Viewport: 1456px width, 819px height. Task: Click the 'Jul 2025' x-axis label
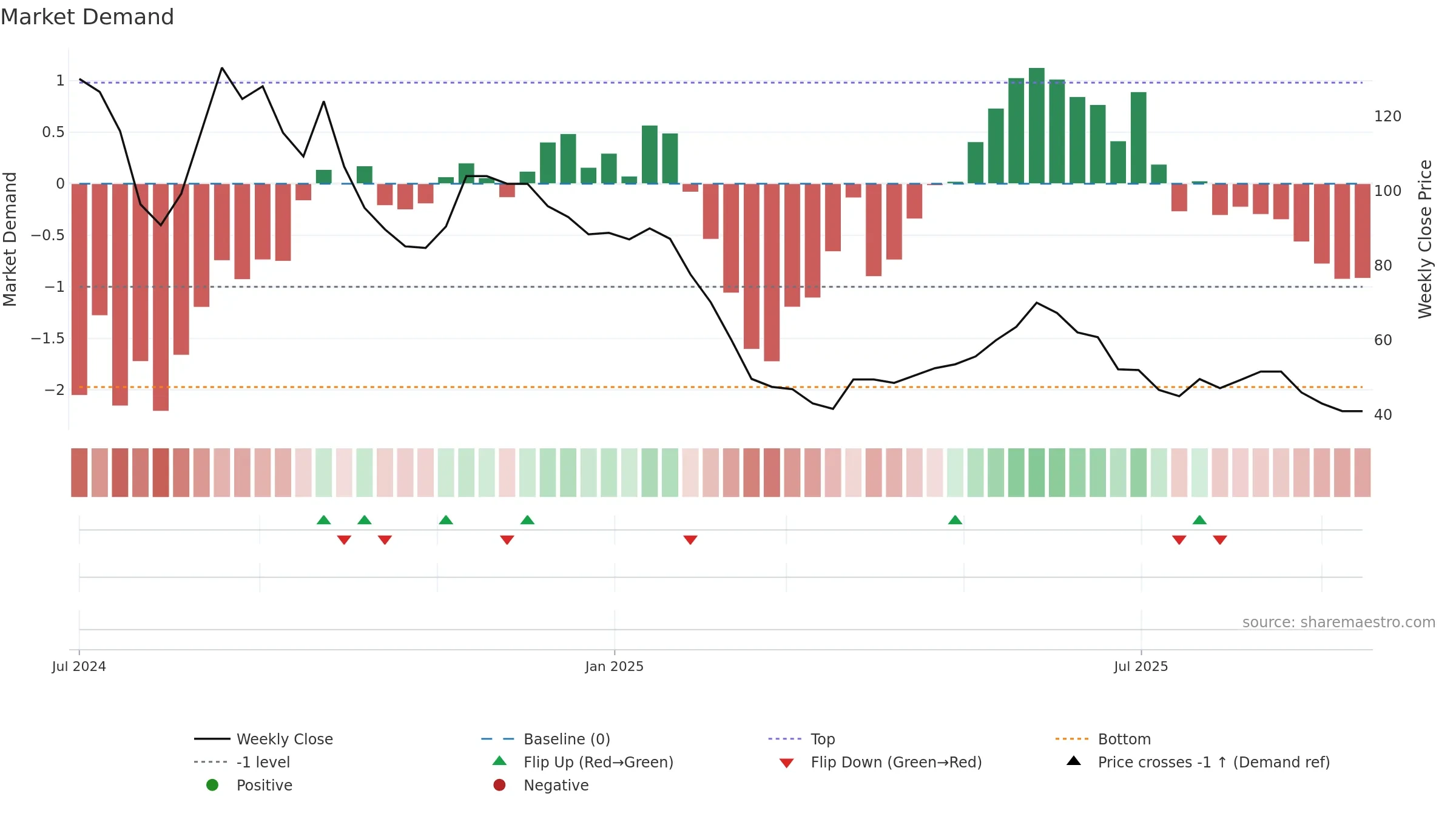[x=1141, y=667]
